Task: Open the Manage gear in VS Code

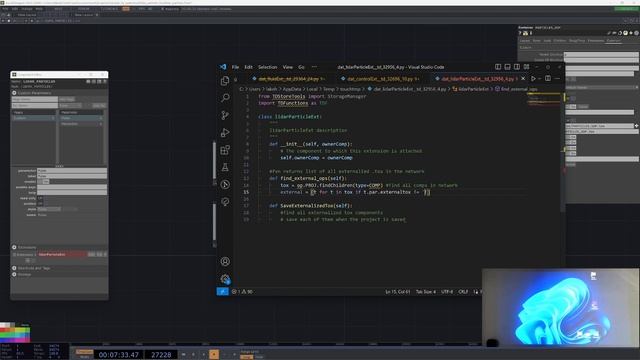Action: click(x=225, y=279)
